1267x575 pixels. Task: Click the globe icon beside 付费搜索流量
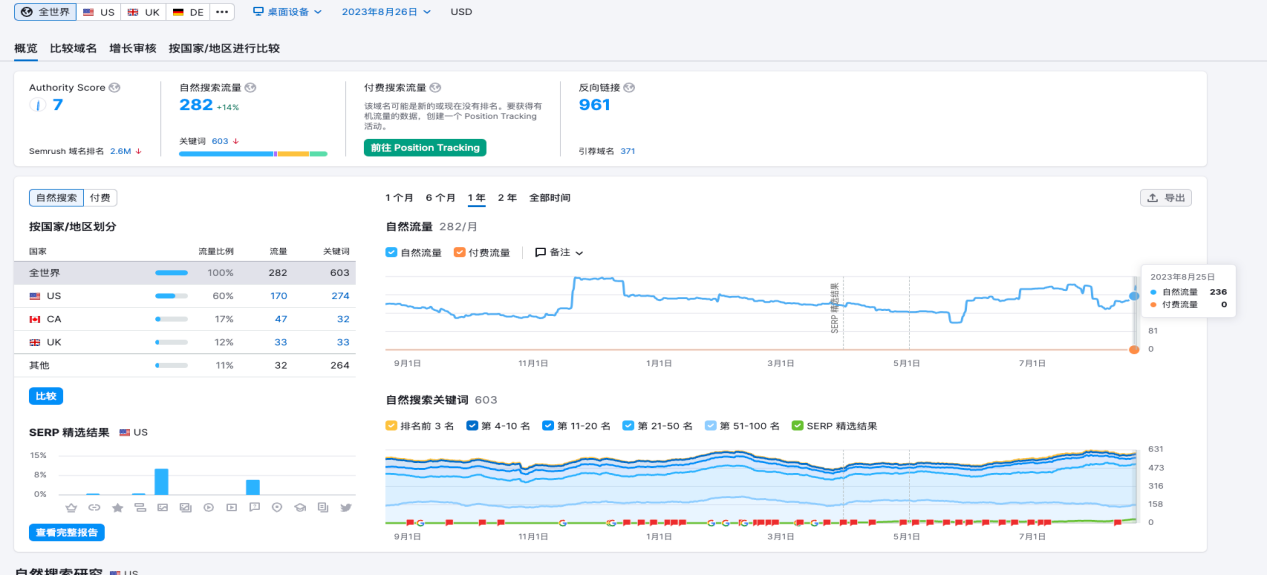click(435, 88)
